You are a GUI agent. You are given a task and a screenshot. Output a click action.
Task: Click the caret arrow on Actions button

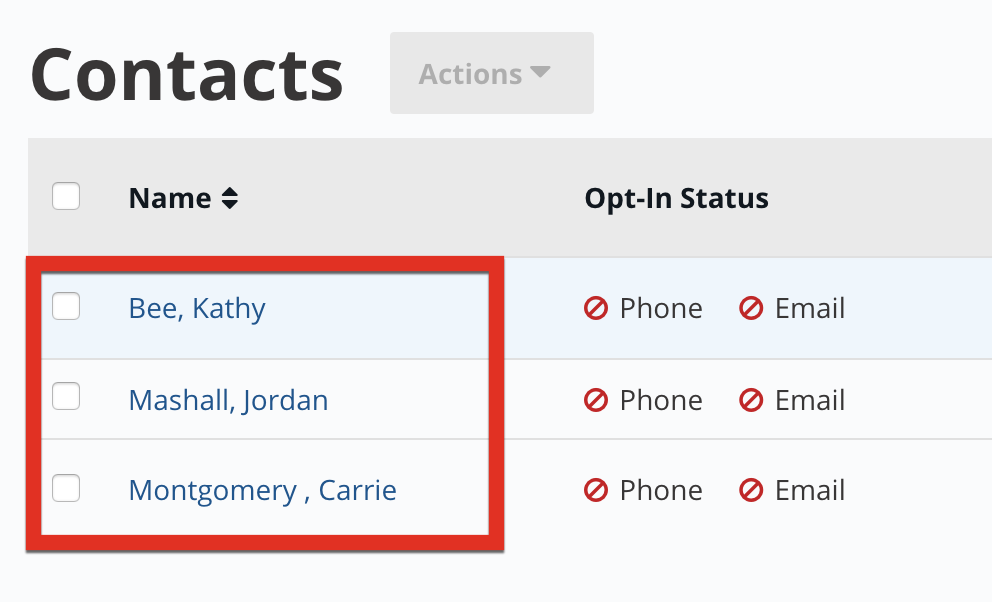click(x=540, y=71)
